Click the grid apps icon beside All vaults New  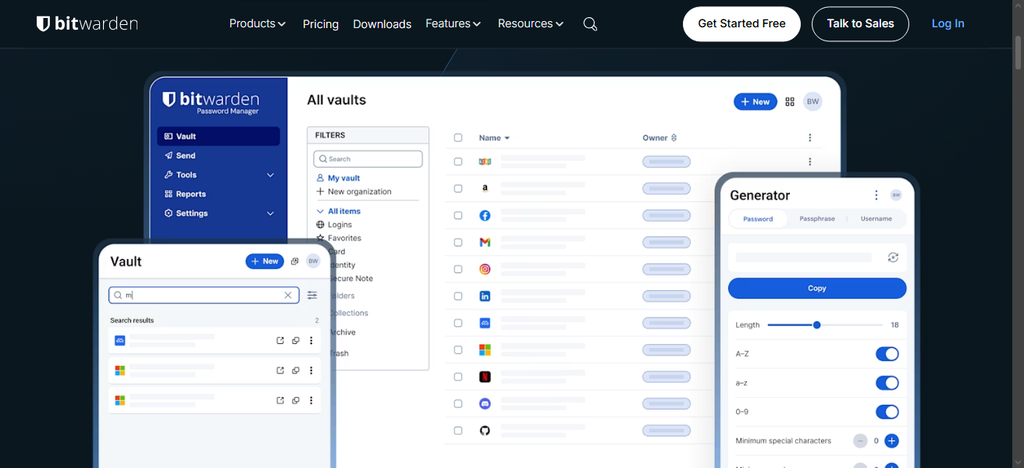(x=790, y=102)
